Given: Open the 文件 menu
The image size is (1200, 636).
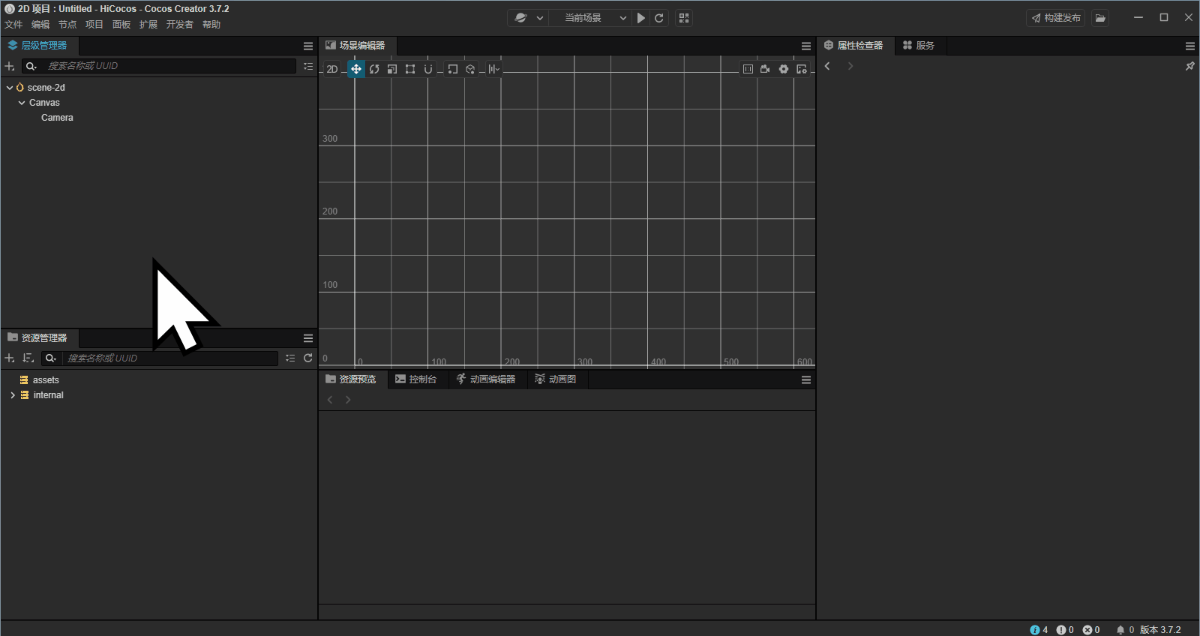Looking at the screenshot, I should click(x=13, y=24).
